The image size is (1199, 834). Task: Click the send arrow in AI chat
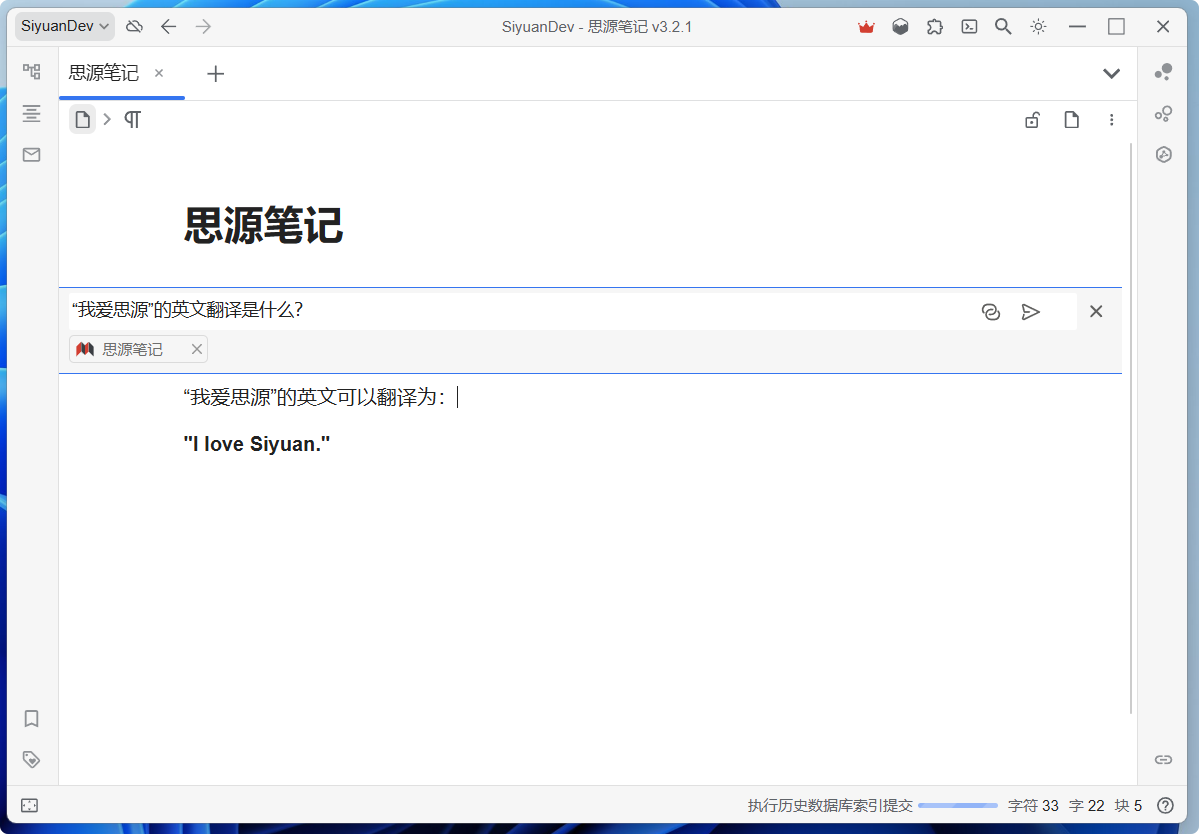1030,312
